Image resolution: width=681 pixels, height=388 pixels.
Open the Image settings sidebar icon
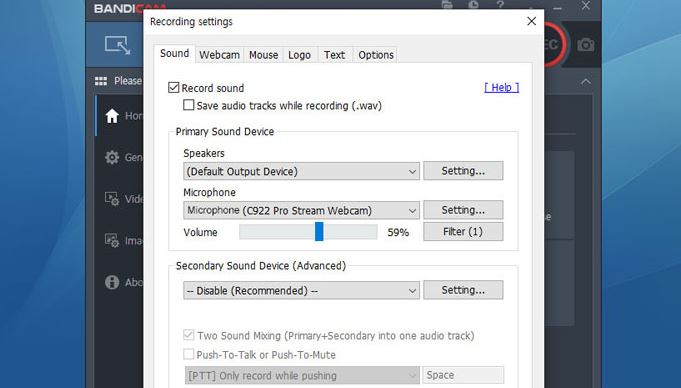(x=112, y=240)
